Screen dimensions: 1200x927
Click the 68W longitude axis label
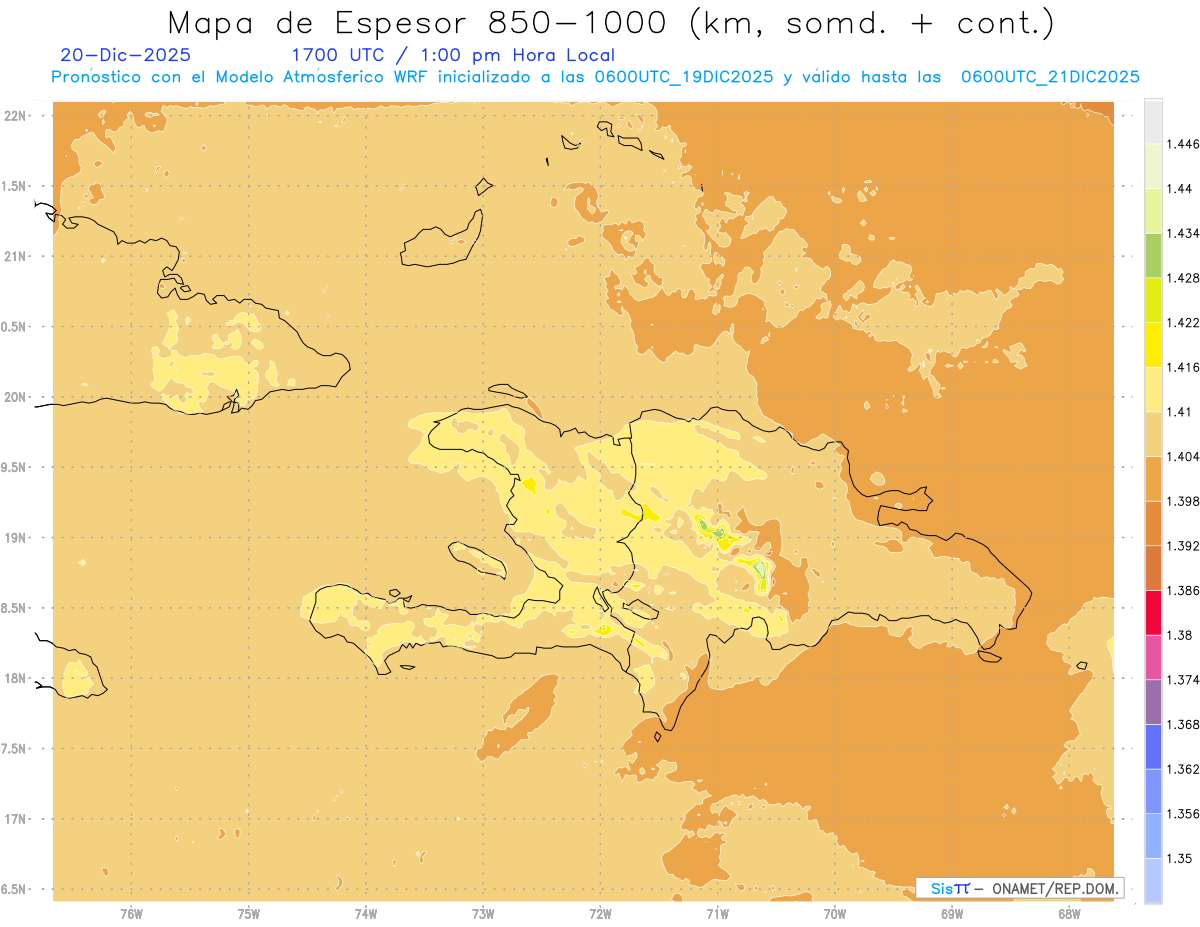pos(1069,914)
